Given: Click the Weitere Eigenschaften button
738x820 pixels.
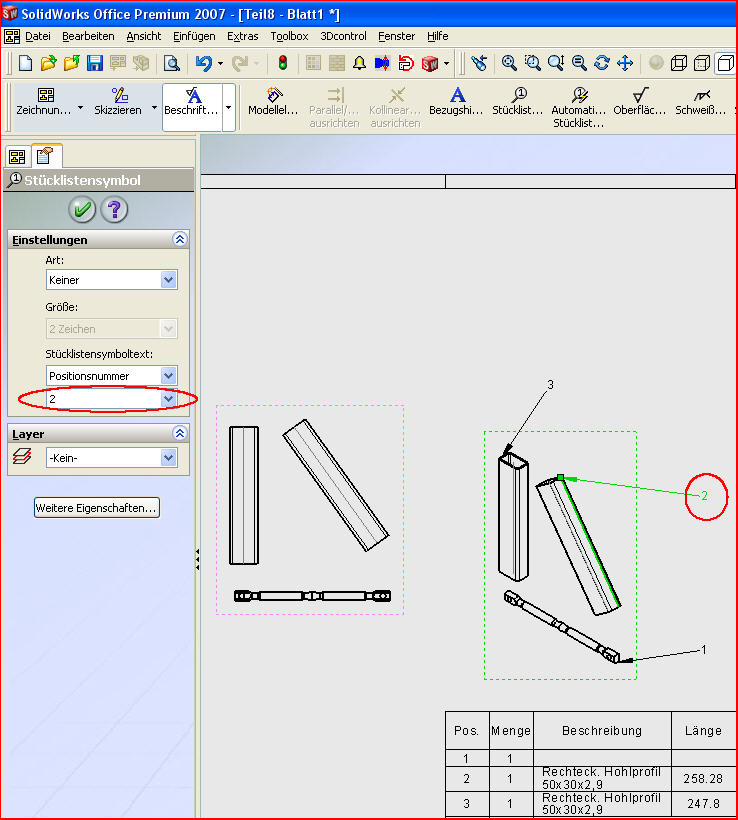Looking at the screenshot, I should coord(97,508).
